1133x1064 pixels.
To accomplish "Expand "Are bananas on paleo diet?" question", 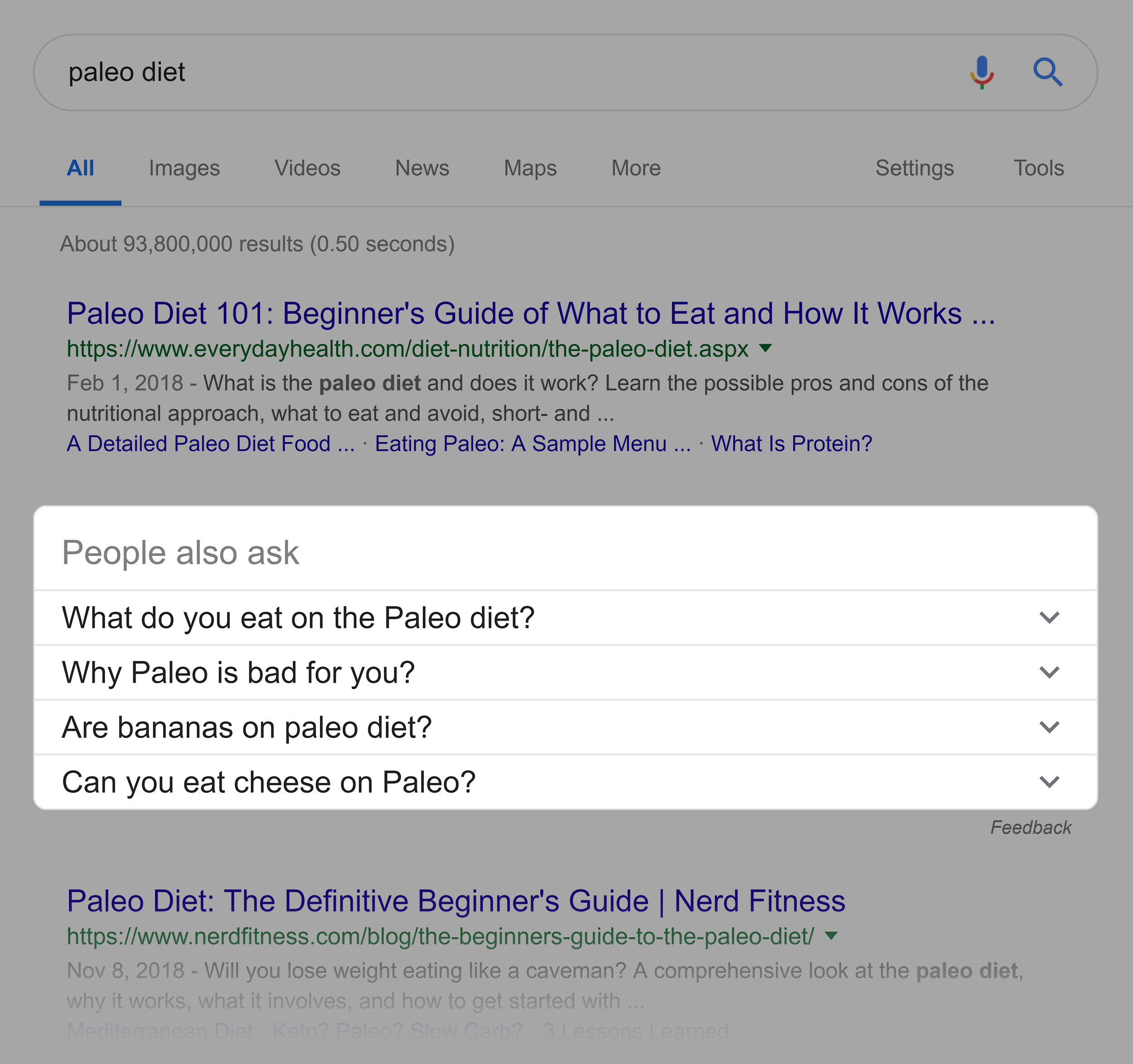I will point(565,727).
